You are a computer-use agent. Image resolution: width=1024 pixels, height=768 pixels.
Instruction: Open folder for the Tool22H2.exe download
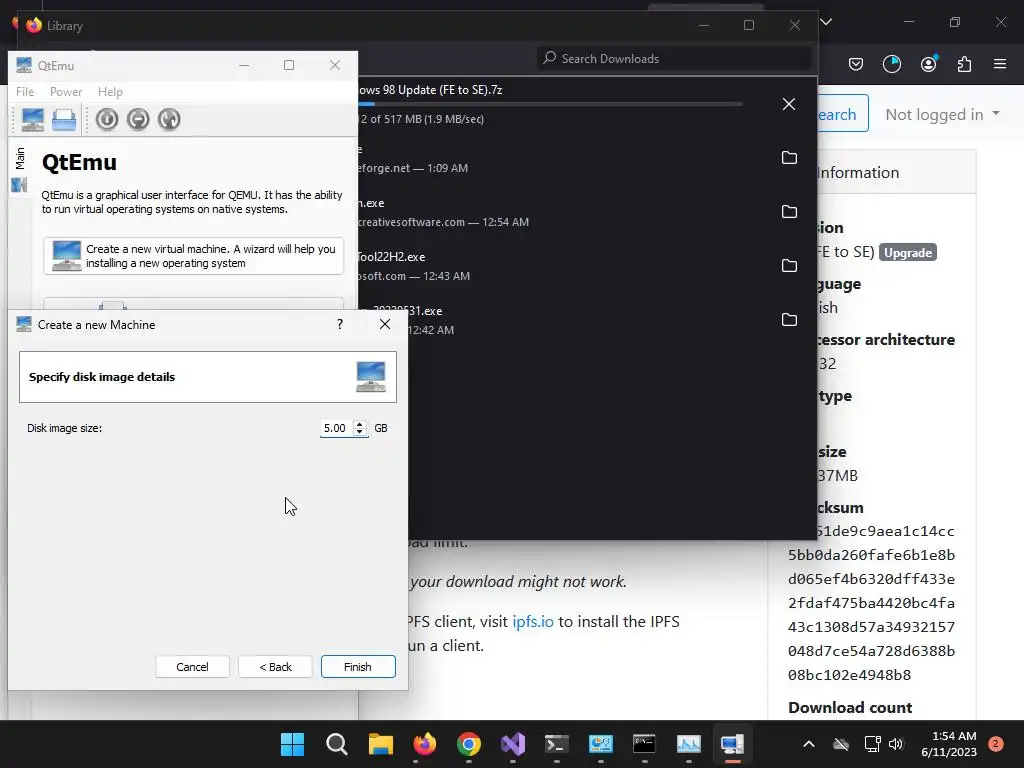click(x=789, y=266)
